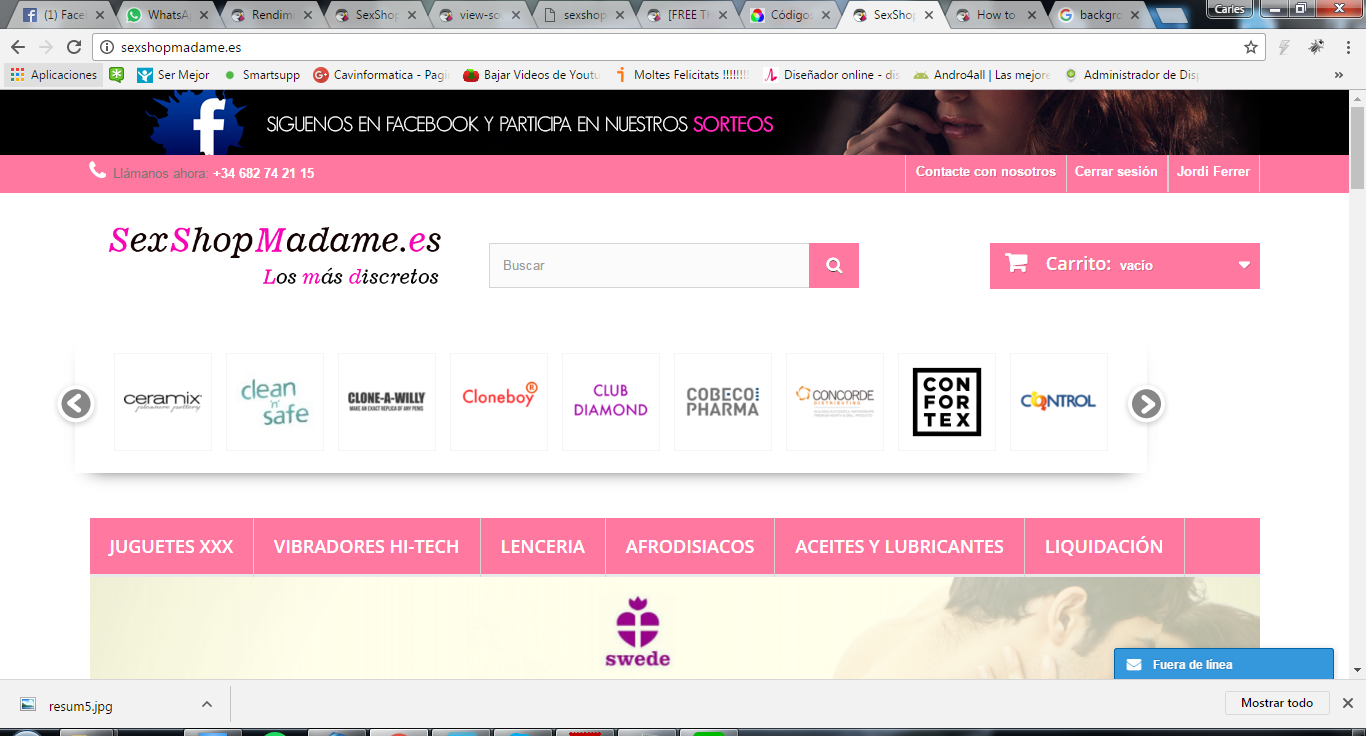This screenshot has height=736, width=1366.
Task: Slide brand carousel to previous logos
Action: pyautogui.click(x=76, y=403)
